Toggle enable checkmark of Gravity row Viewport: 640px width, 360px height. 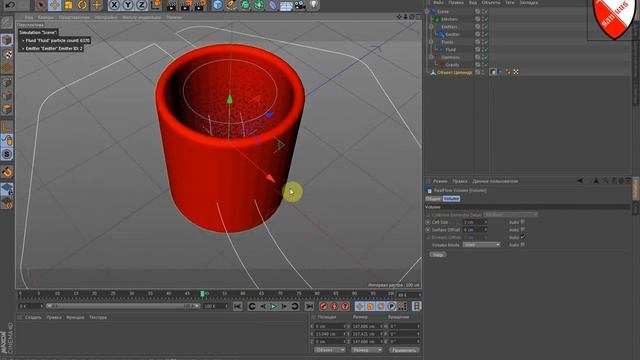pyautogui.click(x=487, y=65)
